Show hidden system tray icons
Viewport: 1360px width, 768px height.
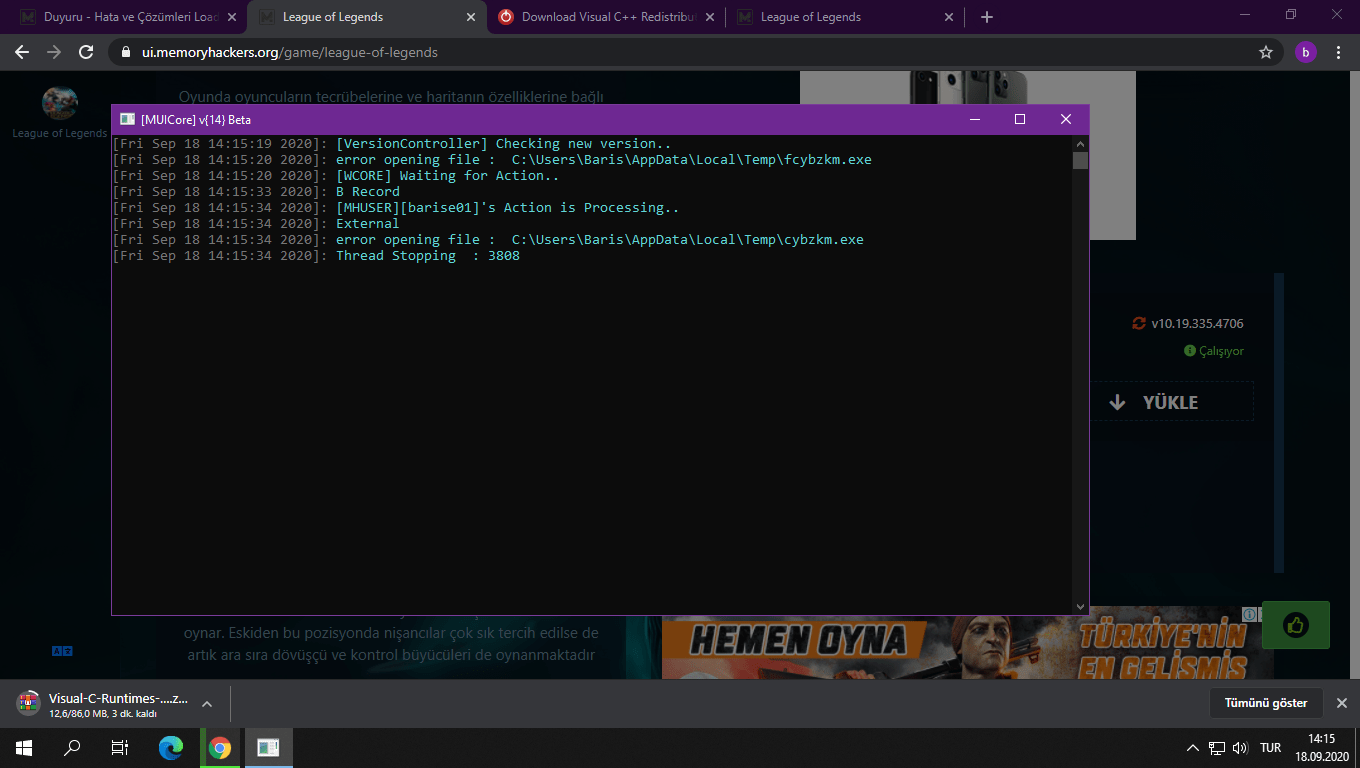coord(1193,748)
